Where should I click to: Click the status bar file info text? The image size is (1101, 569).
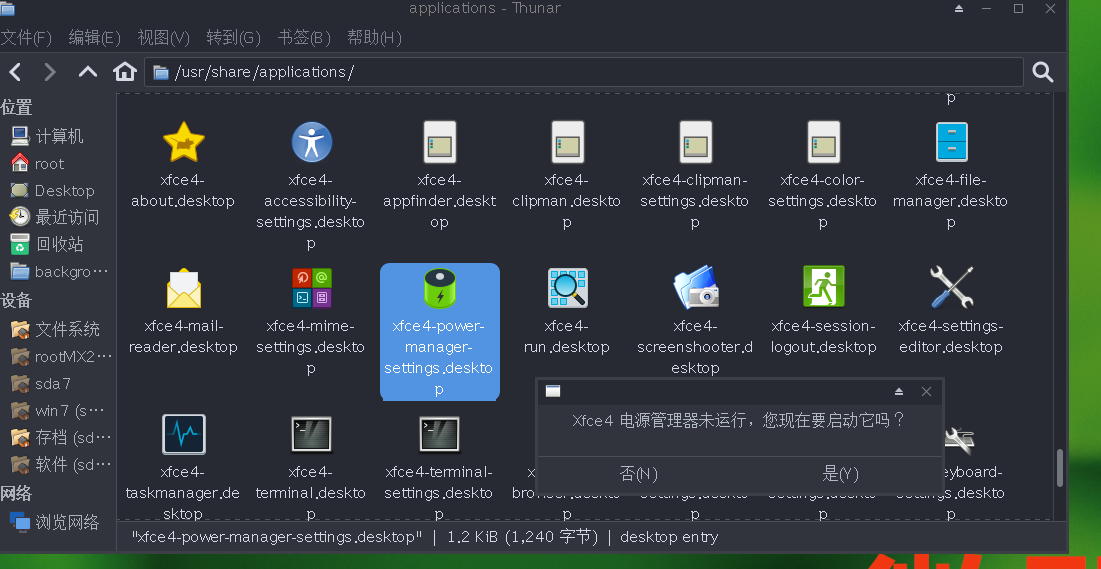click(425, 538)
